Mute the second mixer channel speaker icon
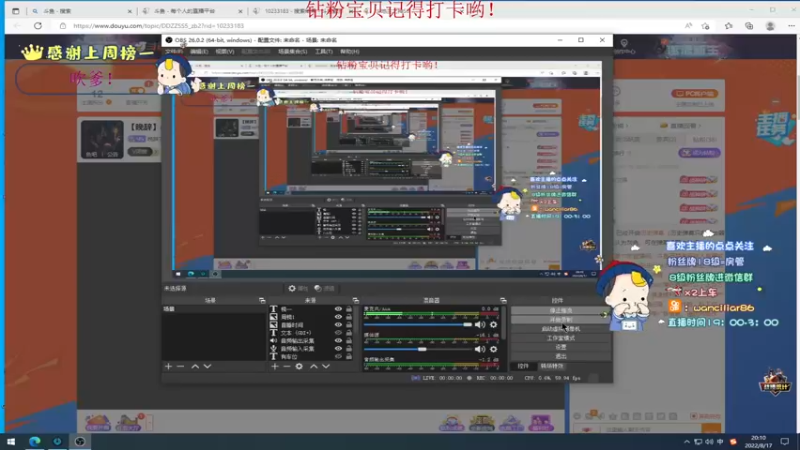Image resolution: width=800 pixels, height=450 pixels. (480, 349)
